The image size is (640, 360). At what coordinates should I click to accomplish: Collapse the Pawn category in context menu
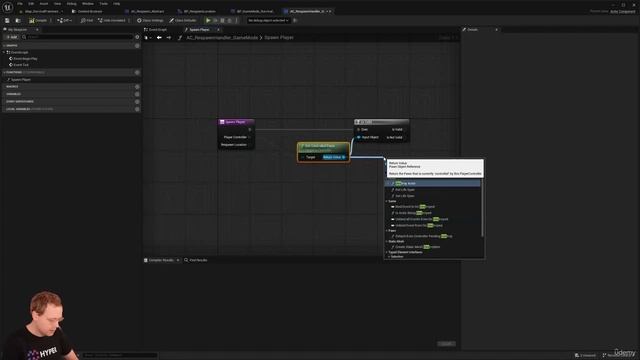point(387,231)
